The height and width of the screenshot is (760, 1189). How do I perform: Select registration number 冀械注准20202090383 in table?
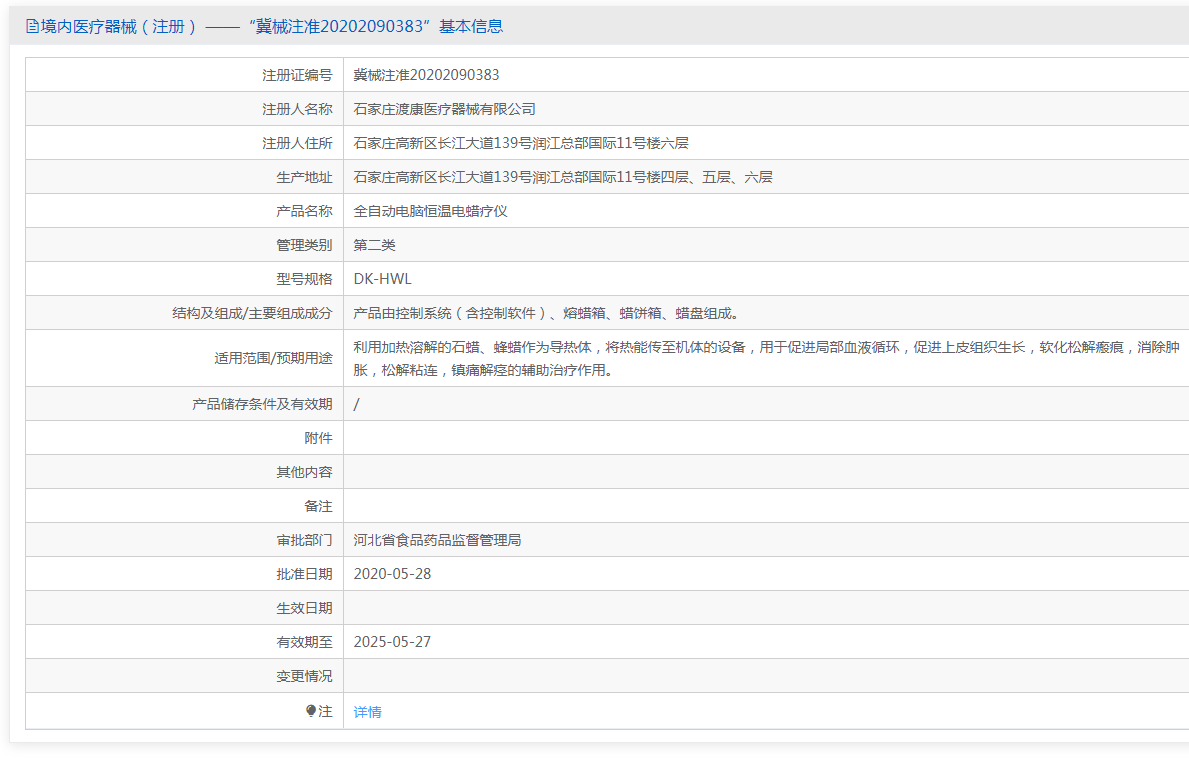426,75
